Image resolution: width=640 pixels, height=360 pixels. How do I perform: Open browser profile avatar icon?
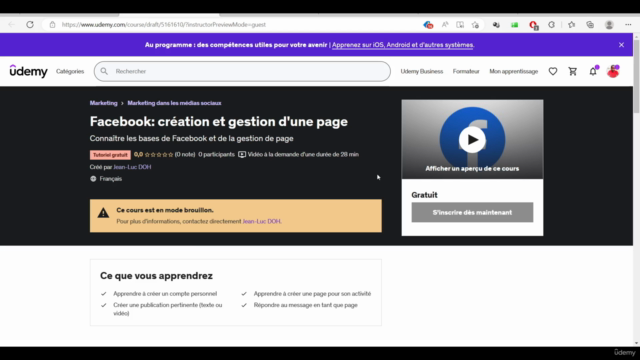[x=609, y=24]
